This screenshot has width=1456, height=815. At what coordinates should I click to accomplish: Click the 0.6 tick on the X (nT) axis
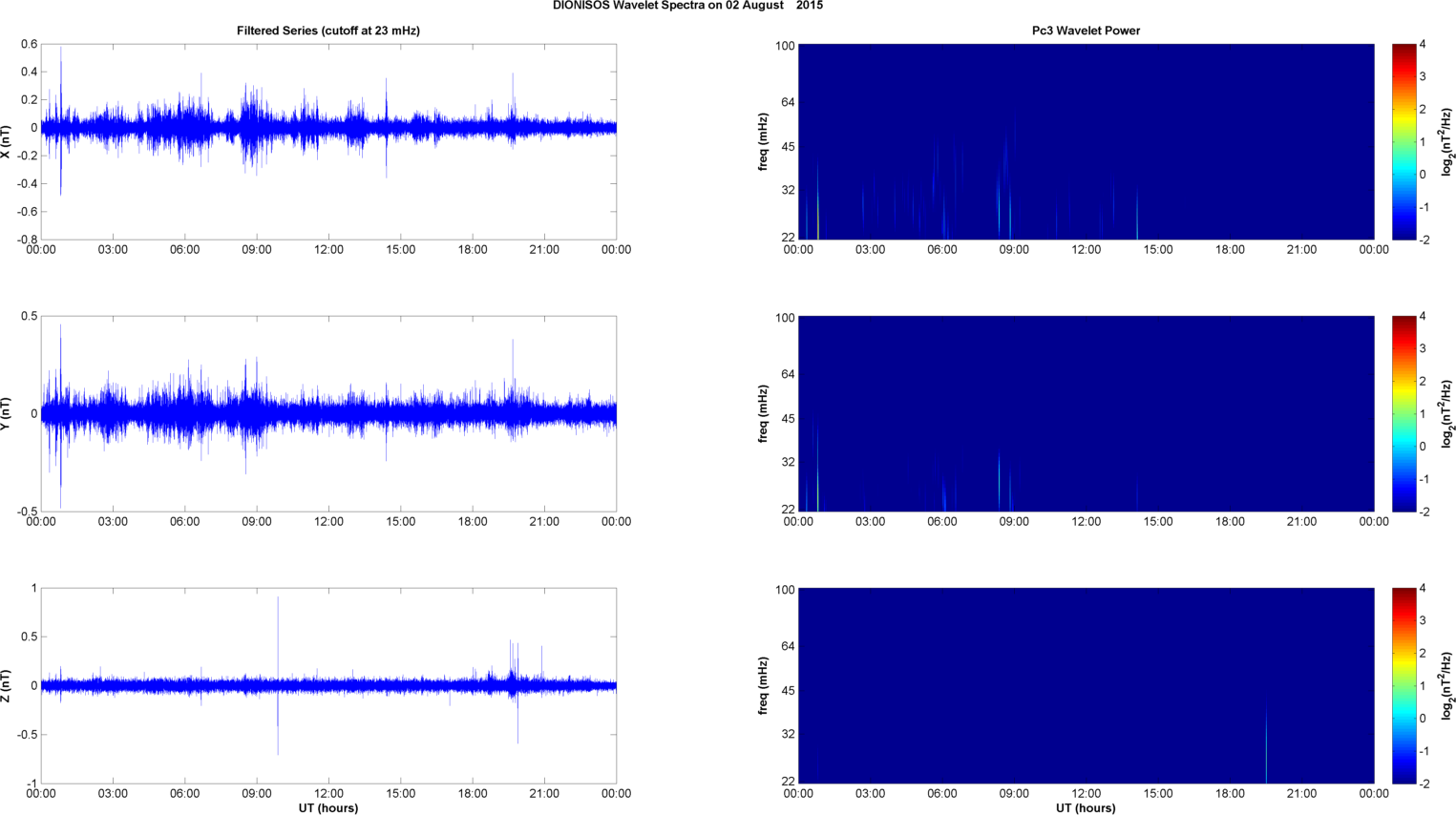[x=29, y=45]
